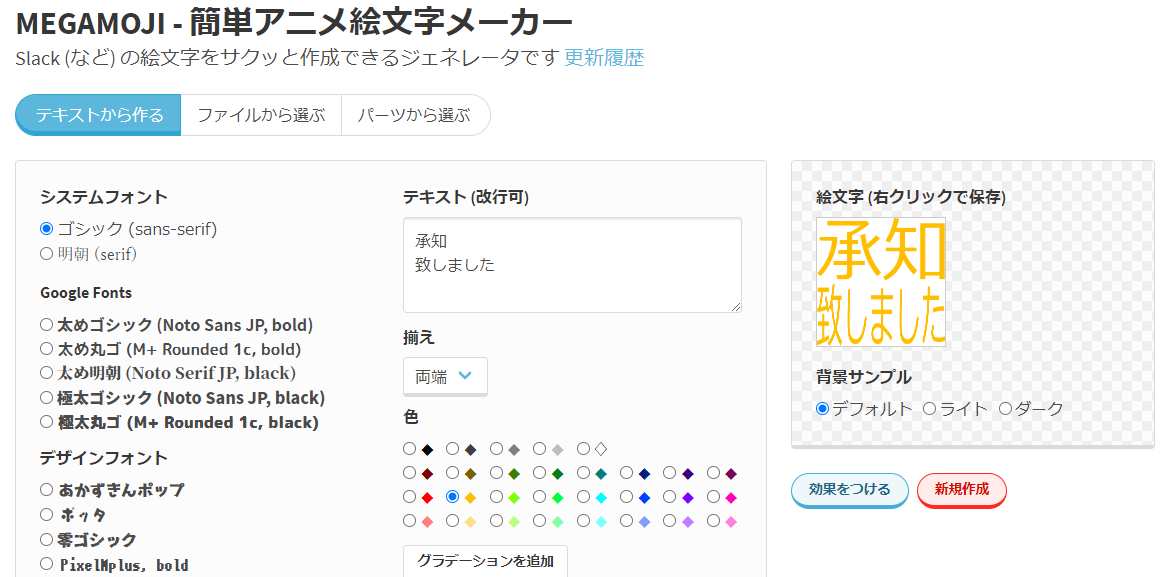This screenshot has height=577, width=1164.
Task: Click the 効果をつける button
Action: 849,489
